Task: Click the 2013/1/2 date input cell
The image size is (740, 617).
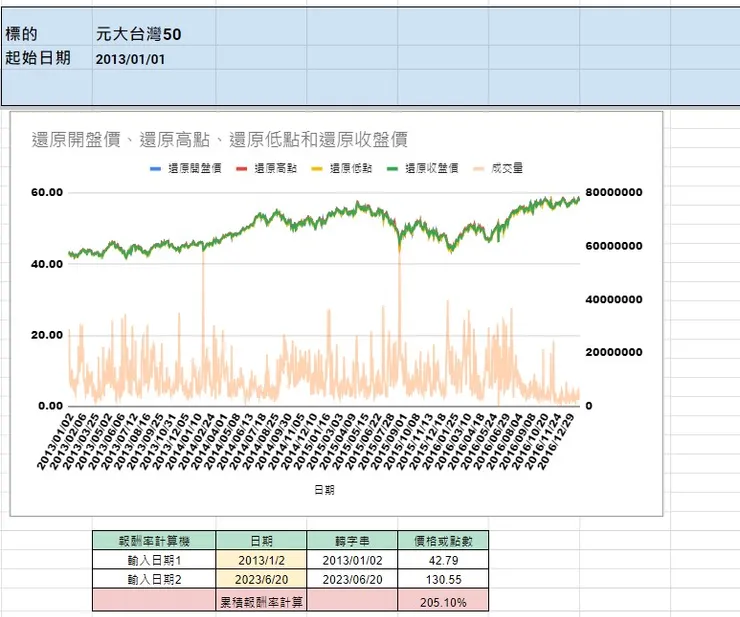Action: 261,560
